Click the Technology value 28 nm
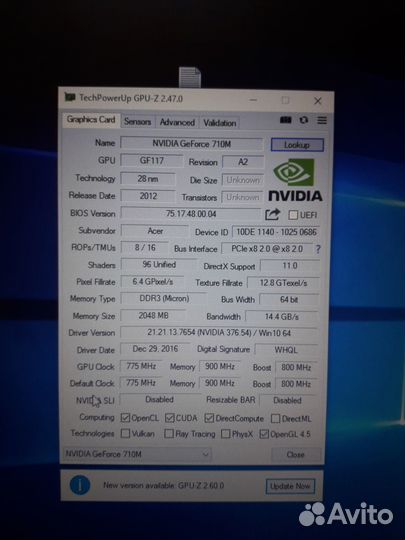Image resolution: width=405 pixels, height=540 pixels. point(148,179)
